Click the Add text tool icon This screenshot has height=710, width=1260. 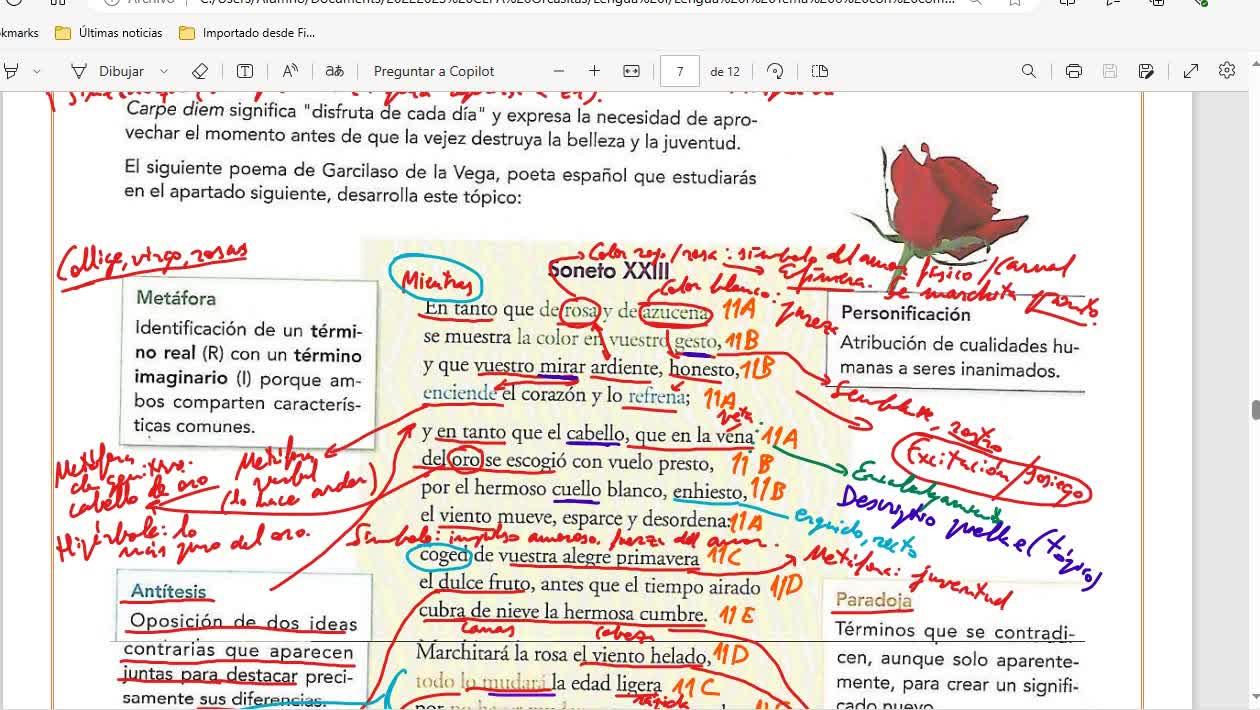244,71
